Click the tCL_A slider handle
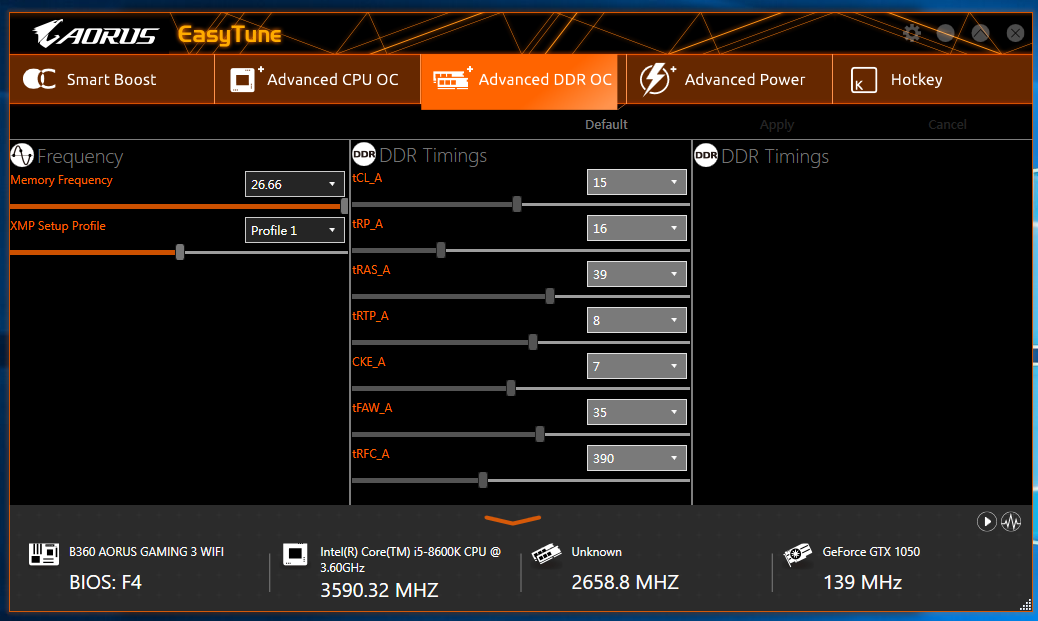1038x621 pixels. 517,204
